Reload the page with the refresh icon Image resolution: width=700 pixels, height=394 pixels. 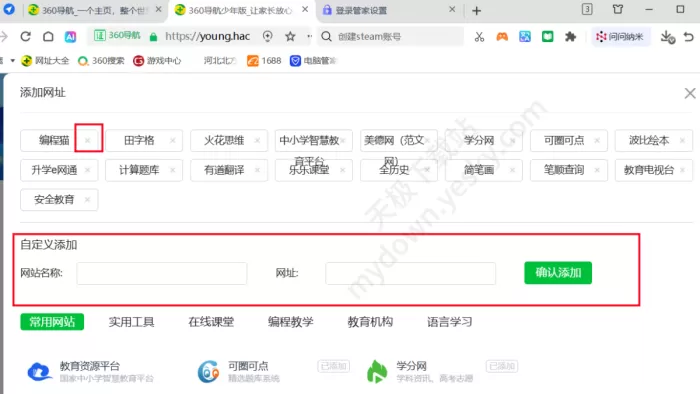point(25,37)
